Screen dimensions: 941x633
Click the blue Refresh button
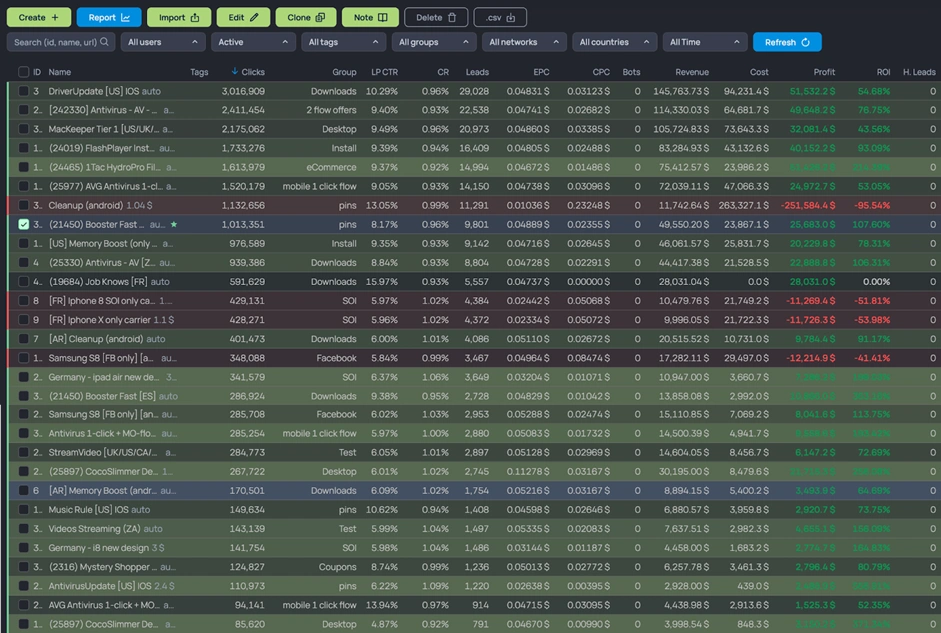coord(787,42)
